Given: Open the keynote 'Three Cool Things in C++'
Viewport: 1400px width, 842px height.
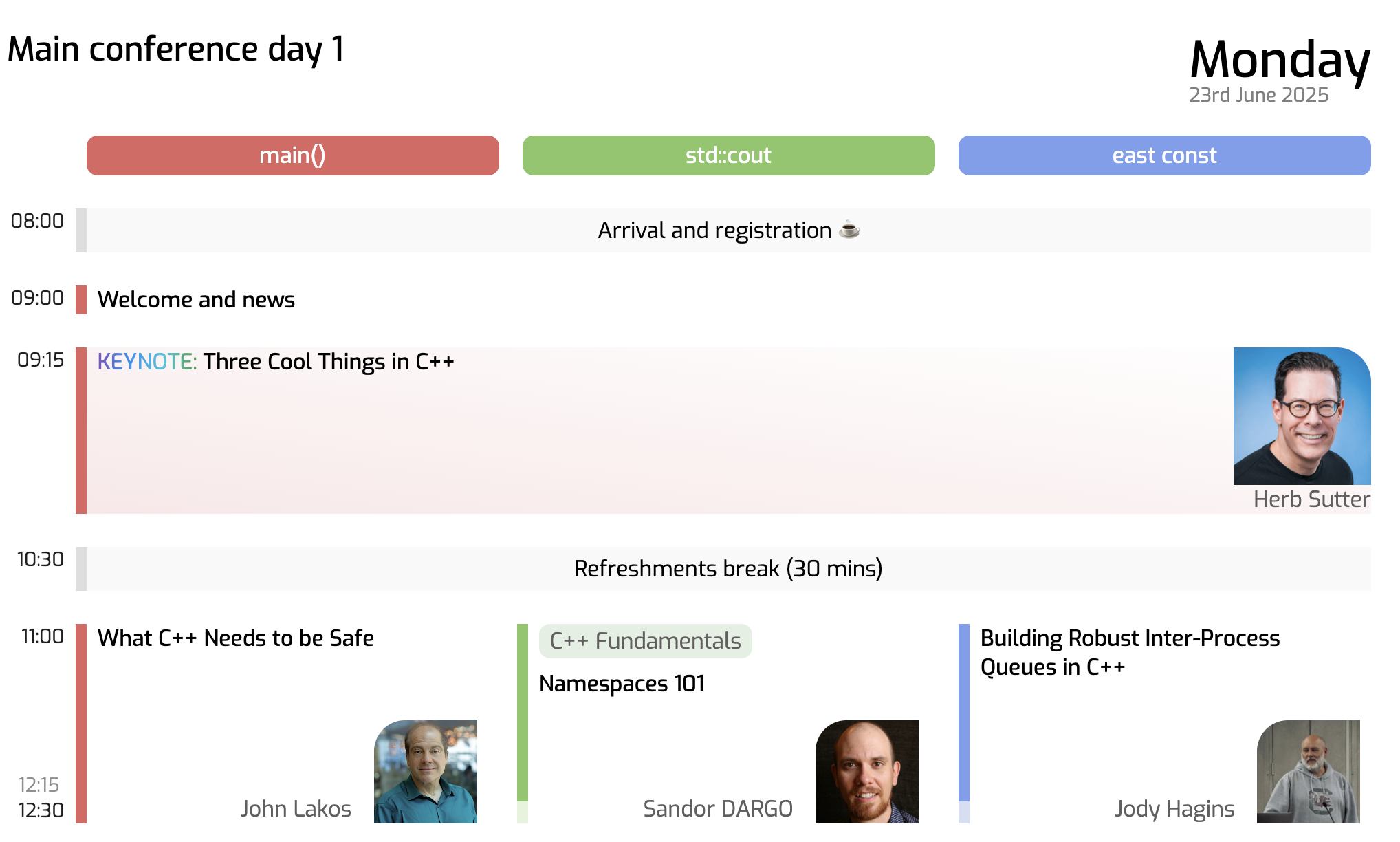Looking at the screenshot, I should [x=329, y=361].
